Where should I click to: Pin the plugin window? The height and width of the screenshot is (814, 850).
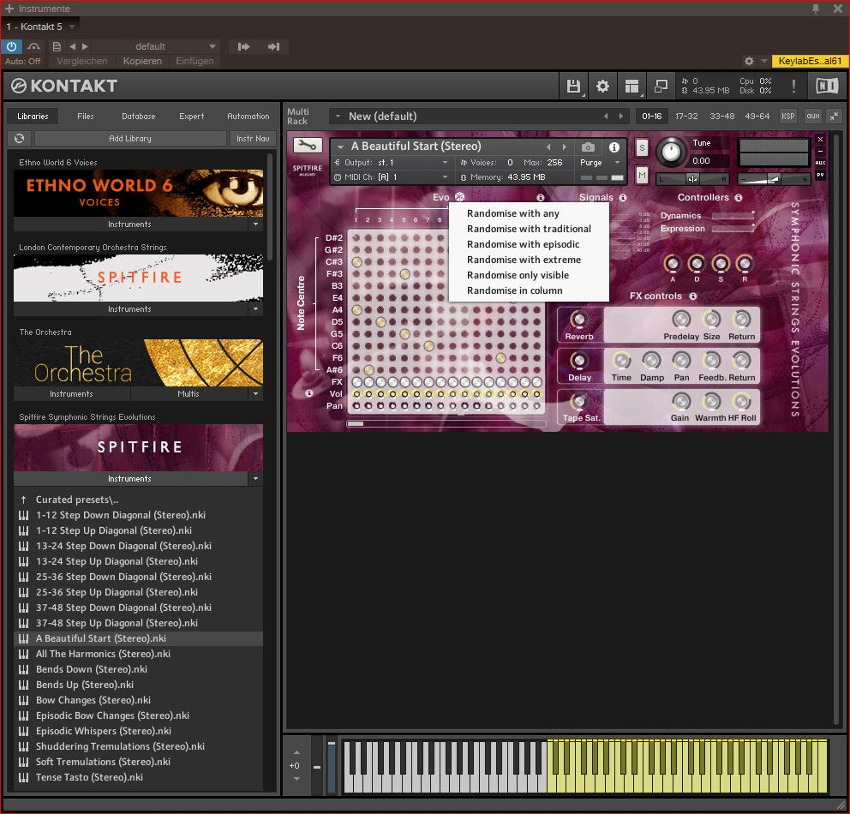coord(815,9)
